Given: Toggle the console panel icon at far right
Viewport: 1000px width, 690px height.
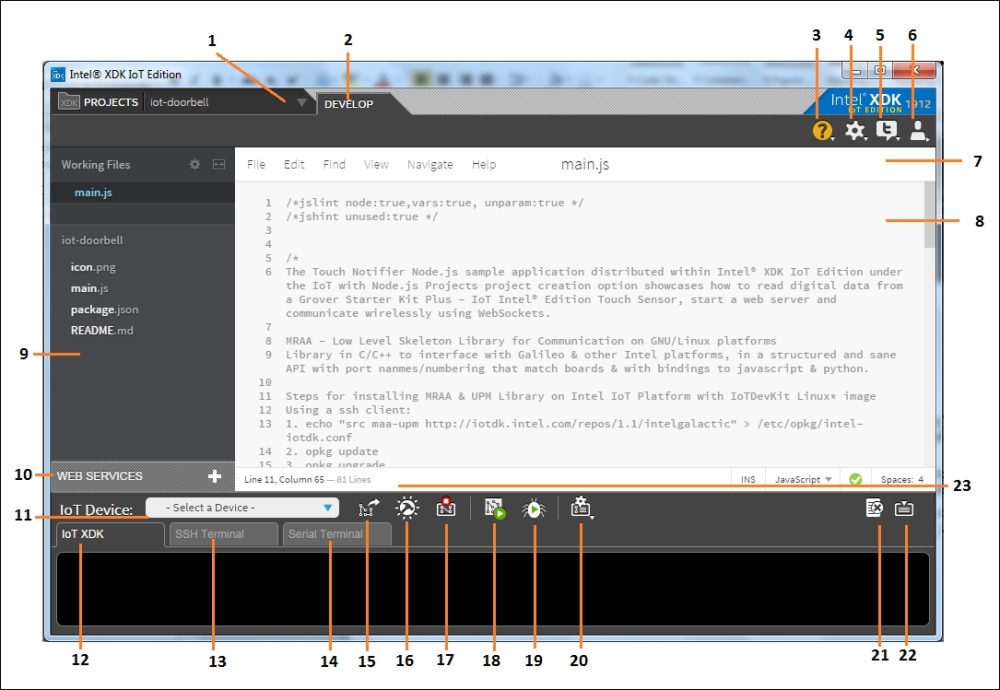Looking at the screenshot, I should click(x=904, y=508).
